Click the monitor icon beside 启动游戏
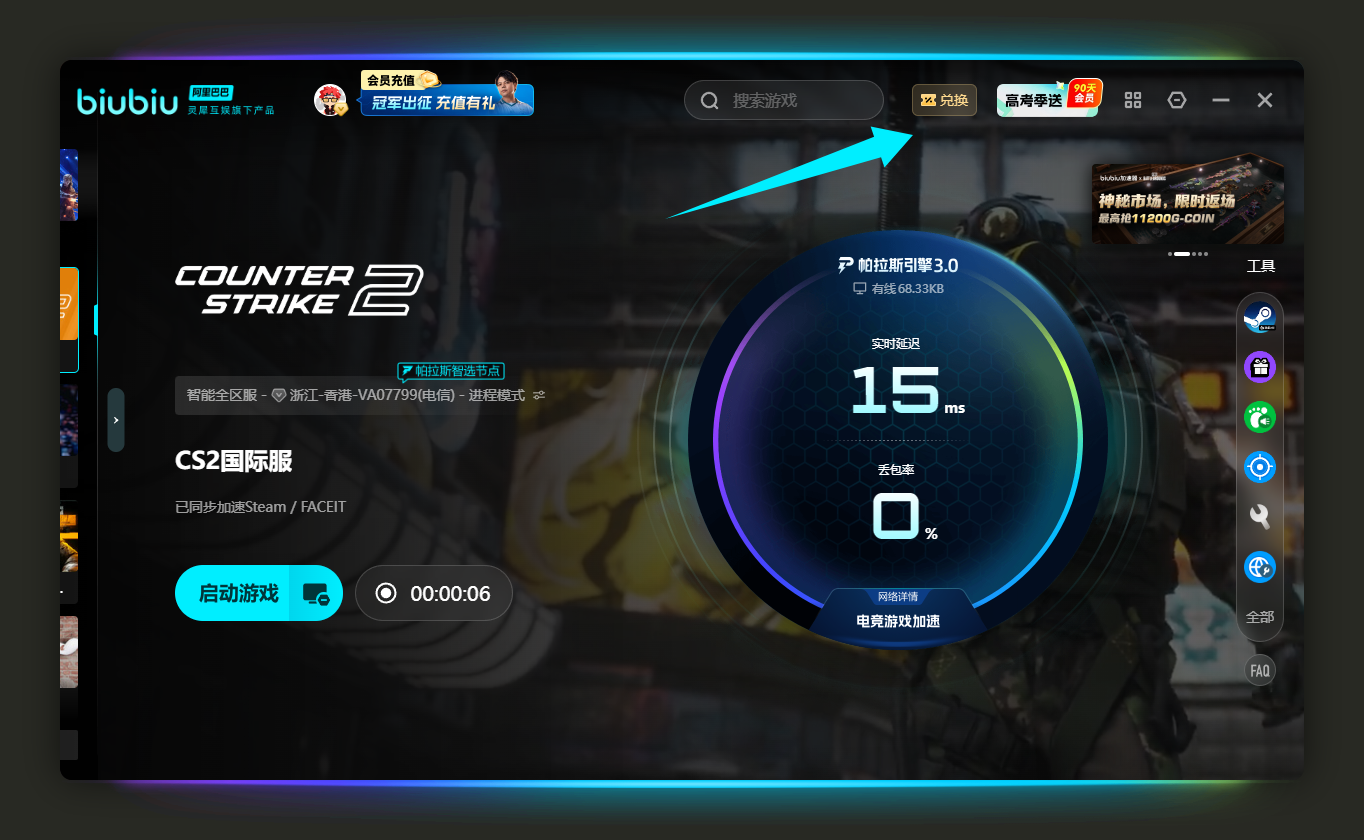Image resolution: width=1364 pixels, height=840 pixels. (317, 594)
